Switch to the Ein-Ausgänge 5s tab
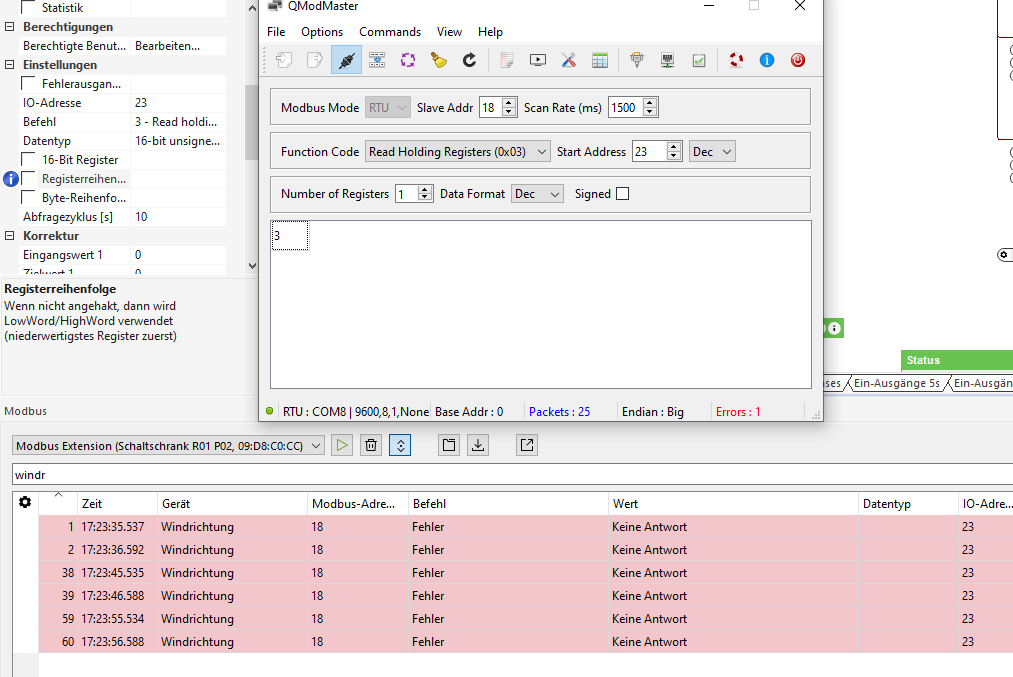Screen dimensions: 1013x677 pos(897,383)
